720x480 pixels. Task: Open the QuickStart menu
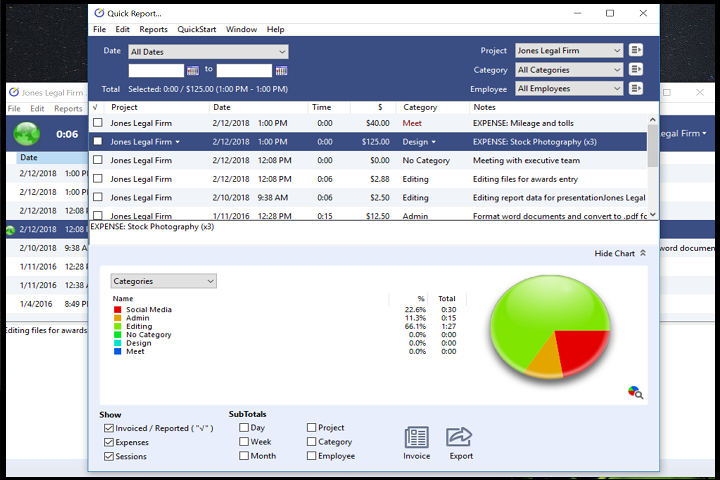coord(197,30)
